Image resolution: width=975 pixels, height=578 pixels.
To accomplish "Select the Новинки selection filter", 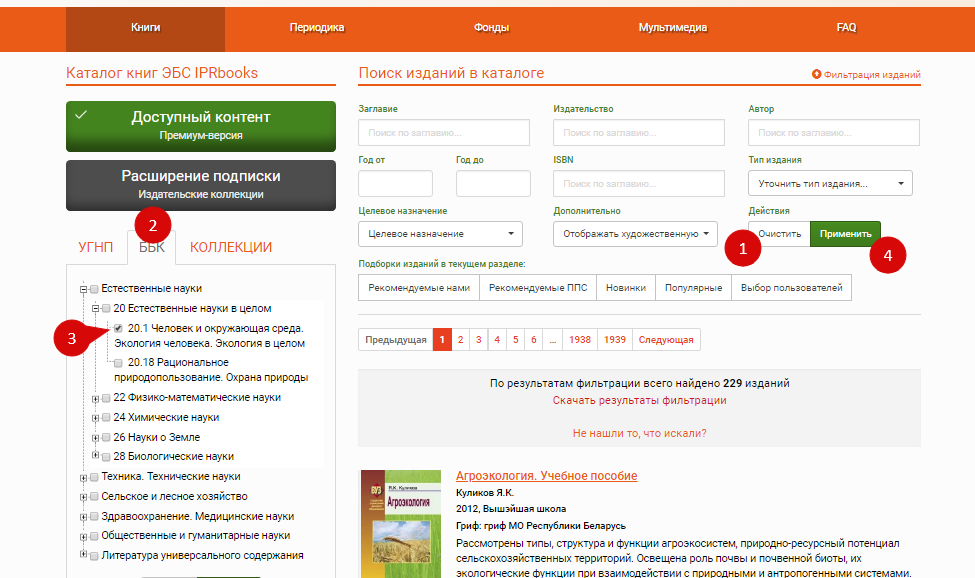I will (x=626, y=288).
